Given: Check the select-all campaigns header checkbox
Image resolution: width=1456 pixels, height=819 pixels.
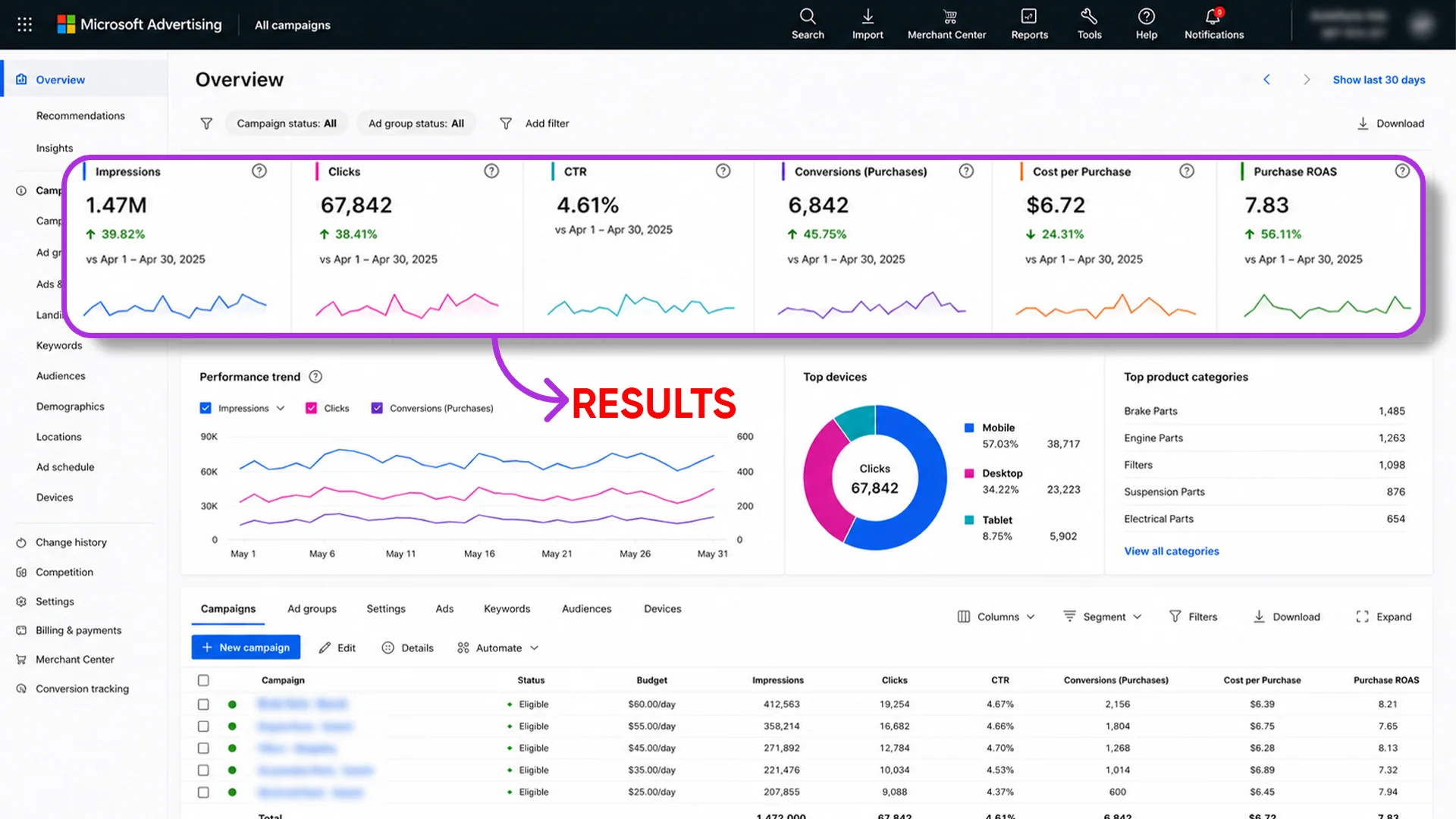Looking at the screenshot, I should click(x=203, y=680).
